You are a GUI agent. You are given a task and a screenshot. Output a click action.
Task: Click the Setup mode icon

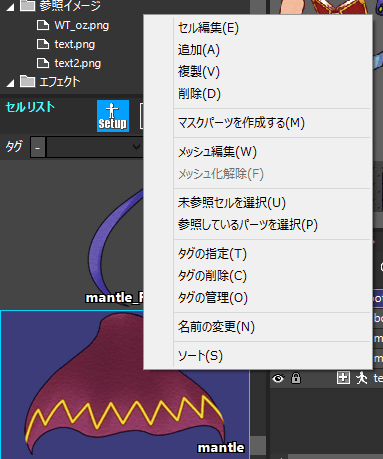pyautogui.click(x=113, y=116)
